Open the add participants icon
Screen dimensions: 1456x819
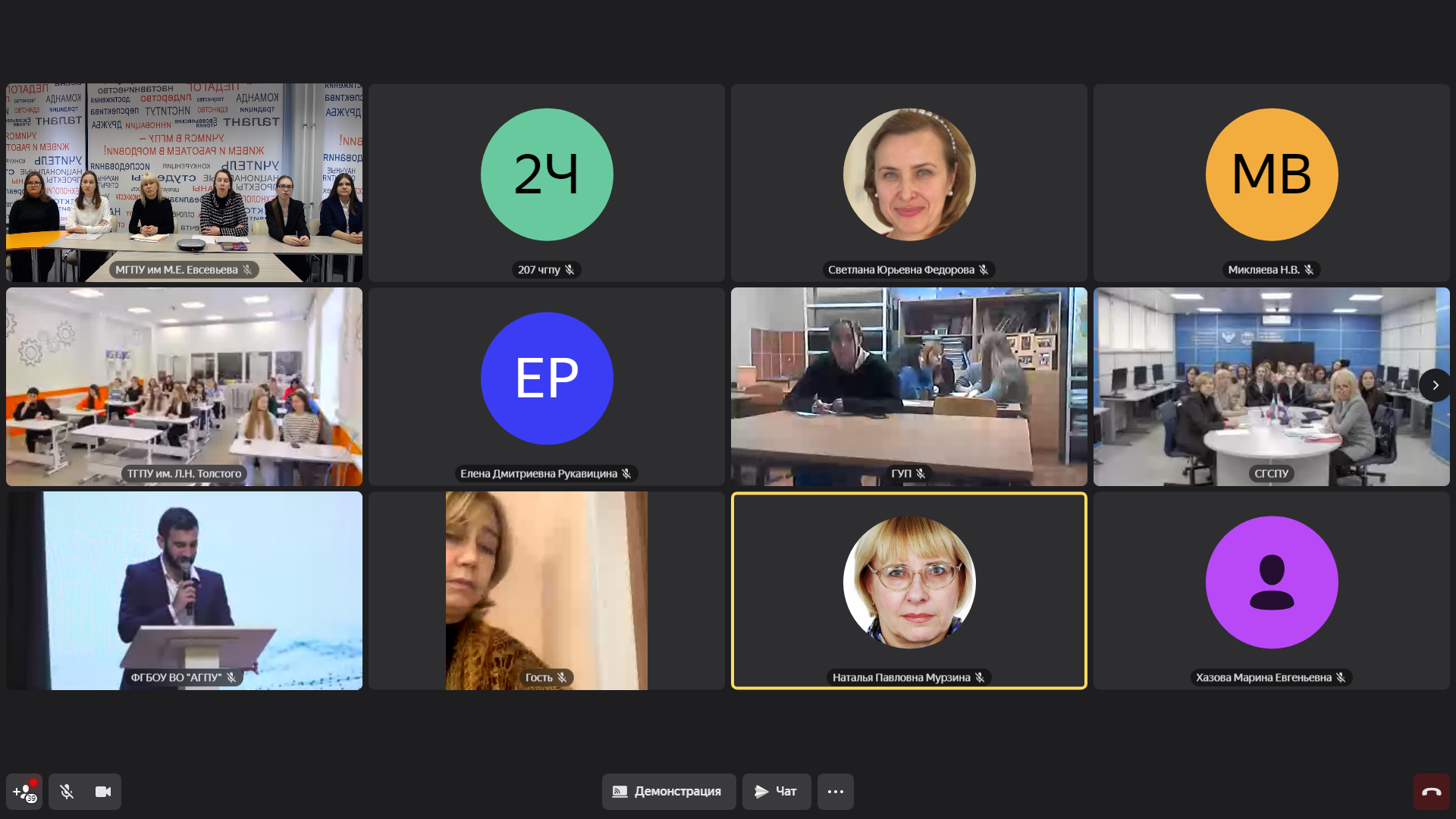click(24, 792)
